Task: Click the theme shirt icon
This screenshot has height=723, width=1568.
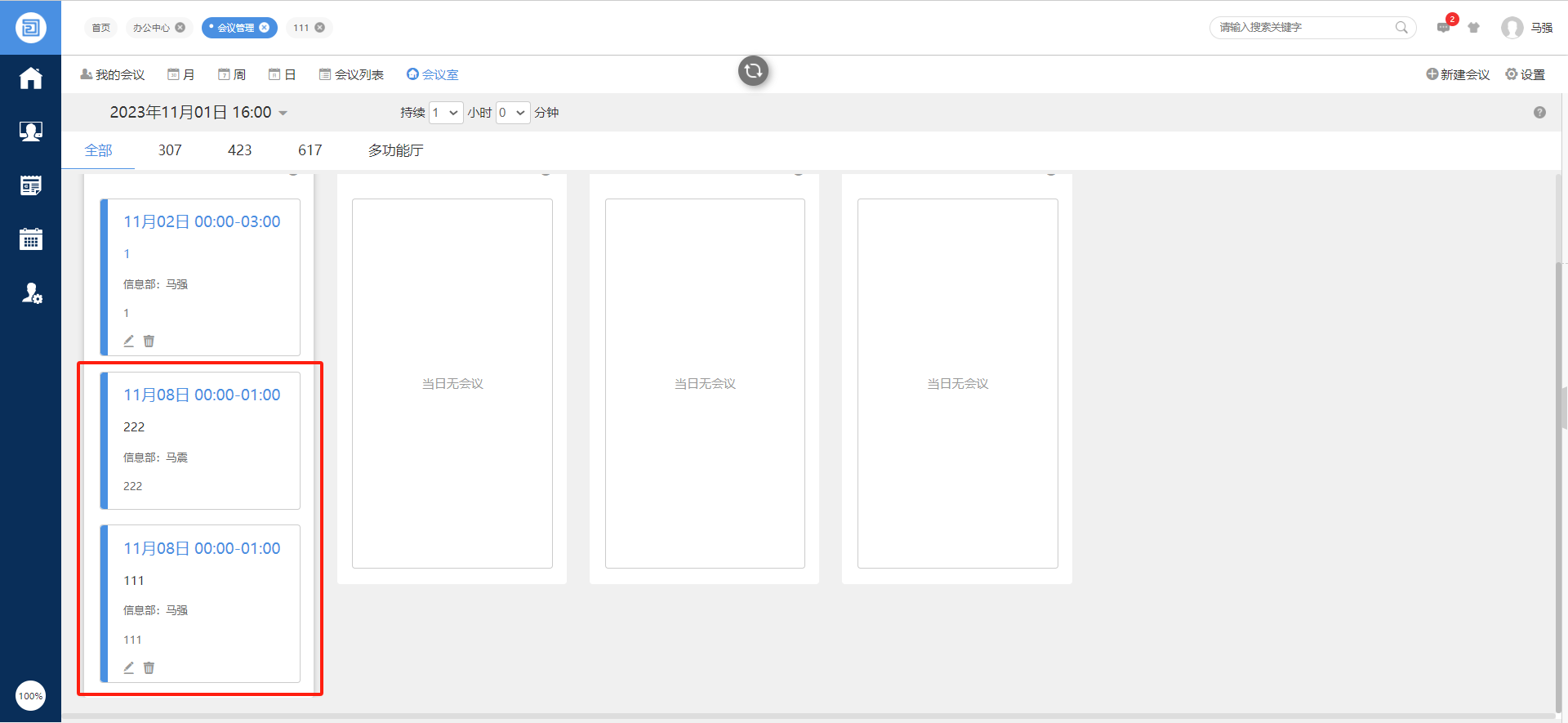Action: 1473,28
